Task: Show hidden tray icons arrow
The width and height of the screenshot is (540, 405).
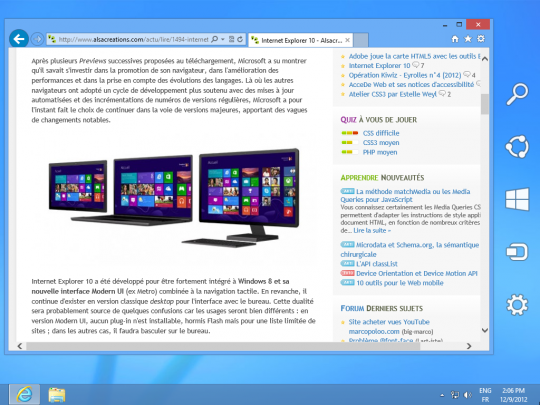Action: (x=442, y=395)
